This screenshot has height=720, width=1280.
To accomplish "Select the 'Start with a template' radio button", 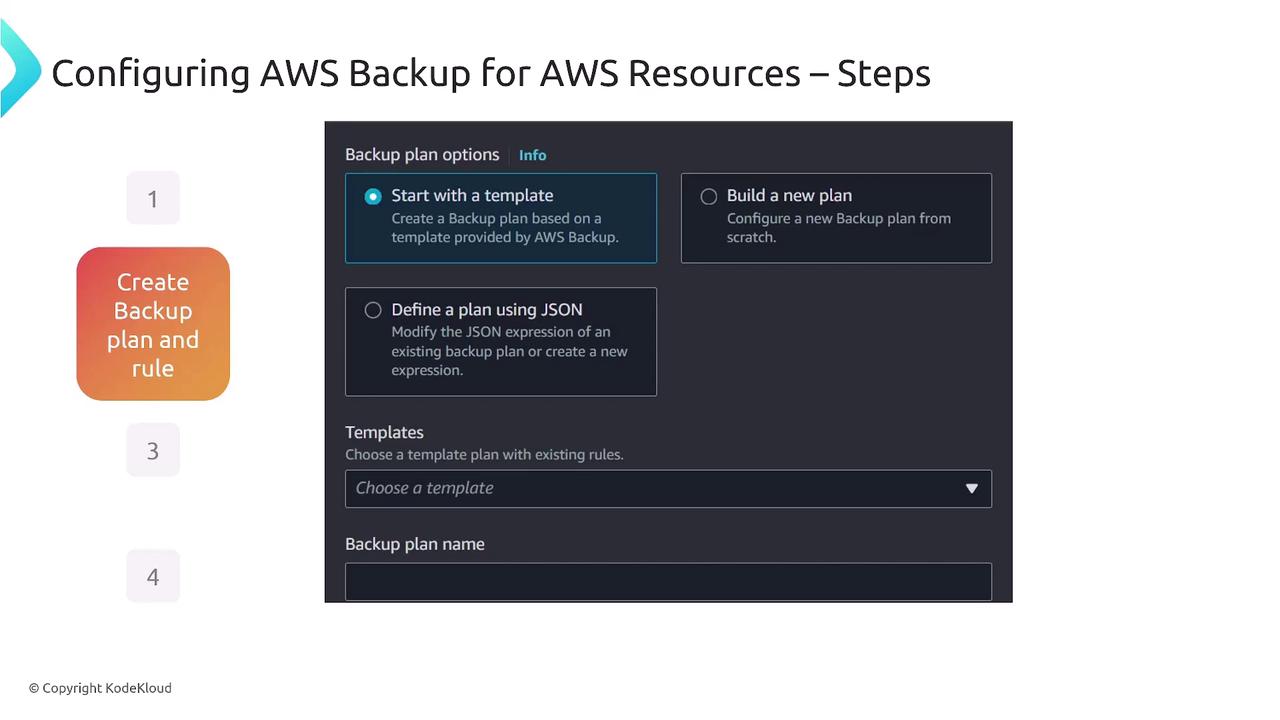I will tap(373, 197).
